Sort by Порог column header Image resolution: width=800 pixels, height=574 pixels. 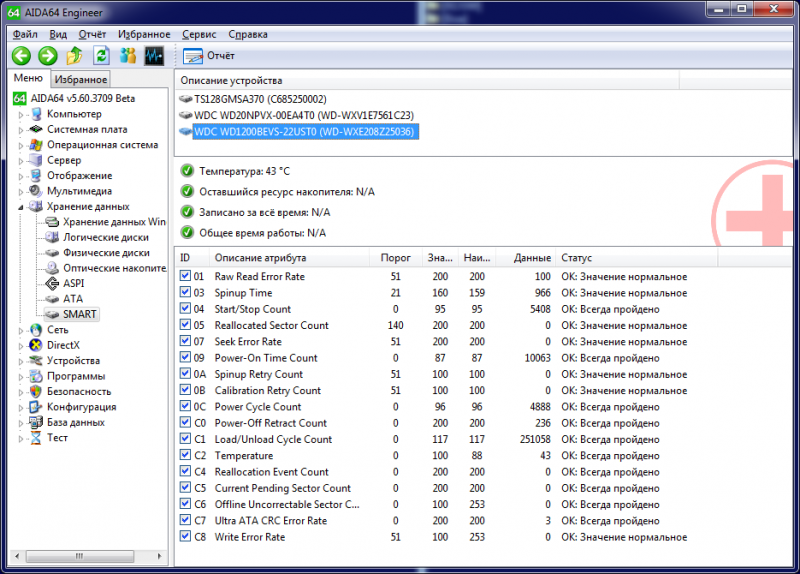tap(395, 258)
